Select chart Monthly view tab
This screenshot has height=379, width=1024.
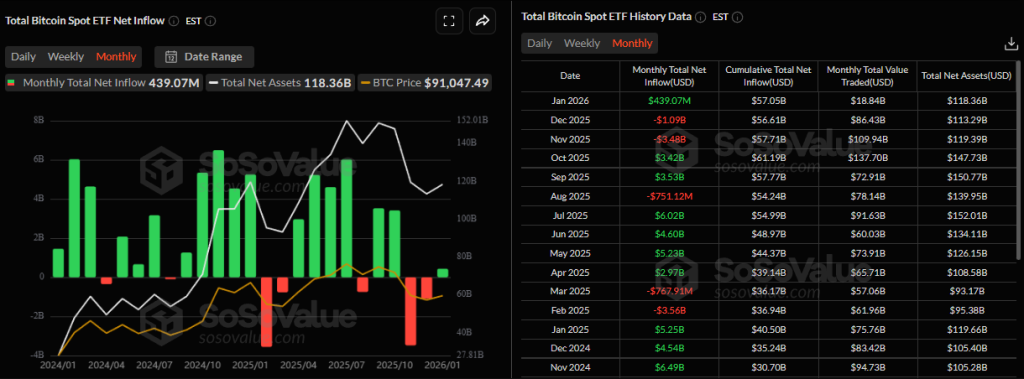[116, 57]
